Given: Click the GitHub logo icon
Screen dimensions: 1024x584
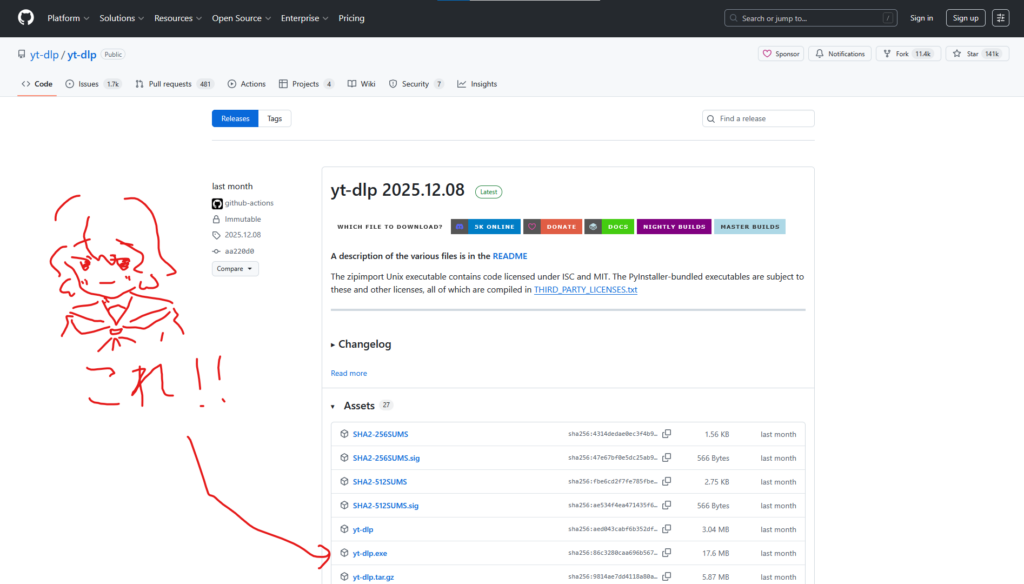Looking at the screenshot, I should [x=26, y=18].
